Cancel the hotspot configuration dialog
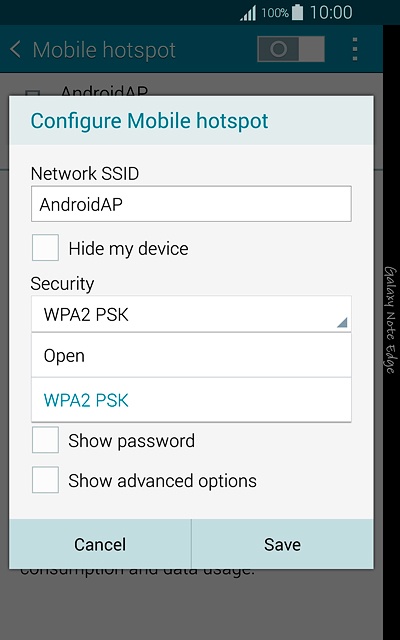Screen dimensions: 400x640 coord(100,544)
